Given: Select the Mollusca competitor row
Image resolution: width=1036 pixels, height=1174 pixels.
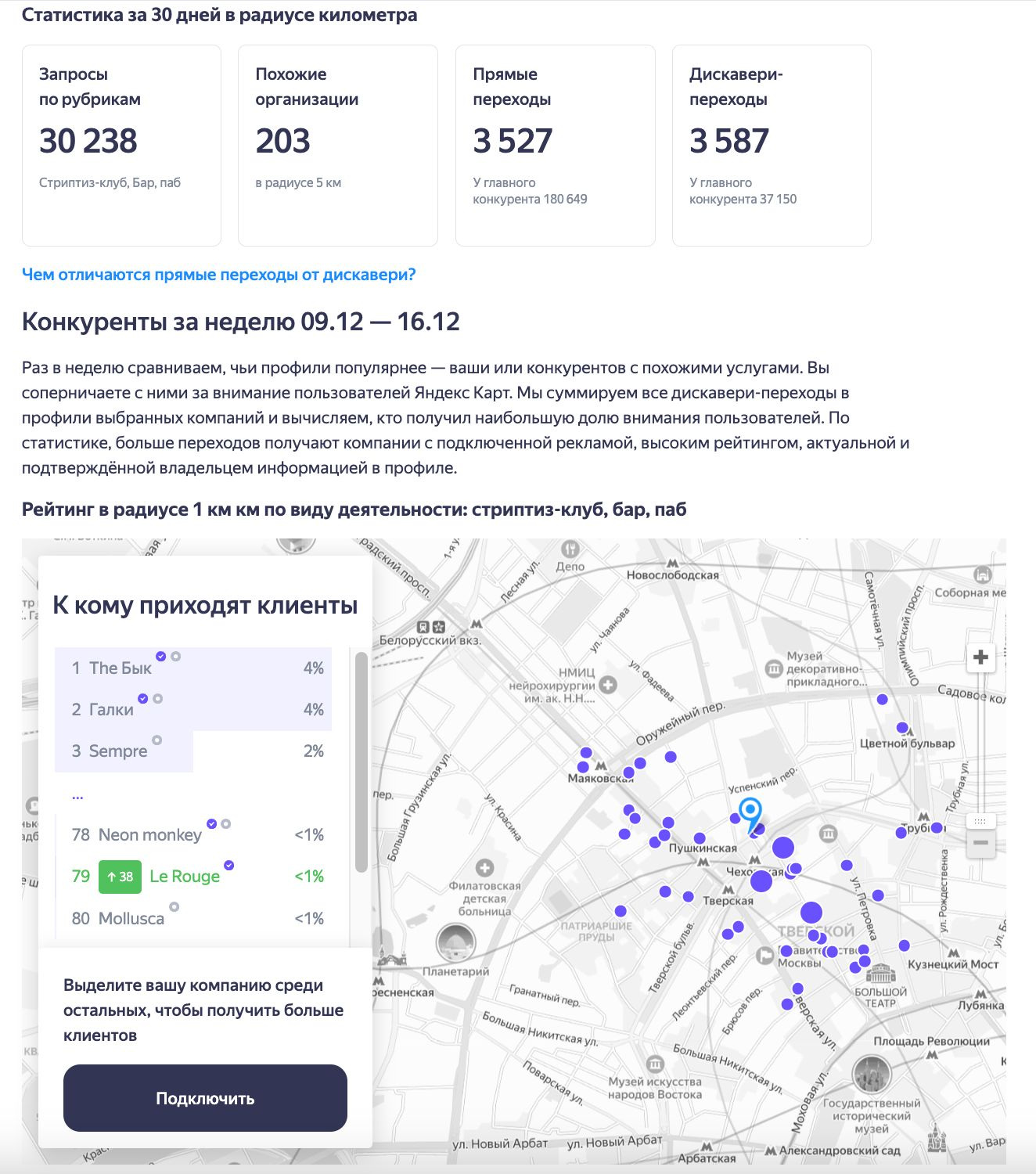Looking at the screenshot, I should click(x=193, y=918).
